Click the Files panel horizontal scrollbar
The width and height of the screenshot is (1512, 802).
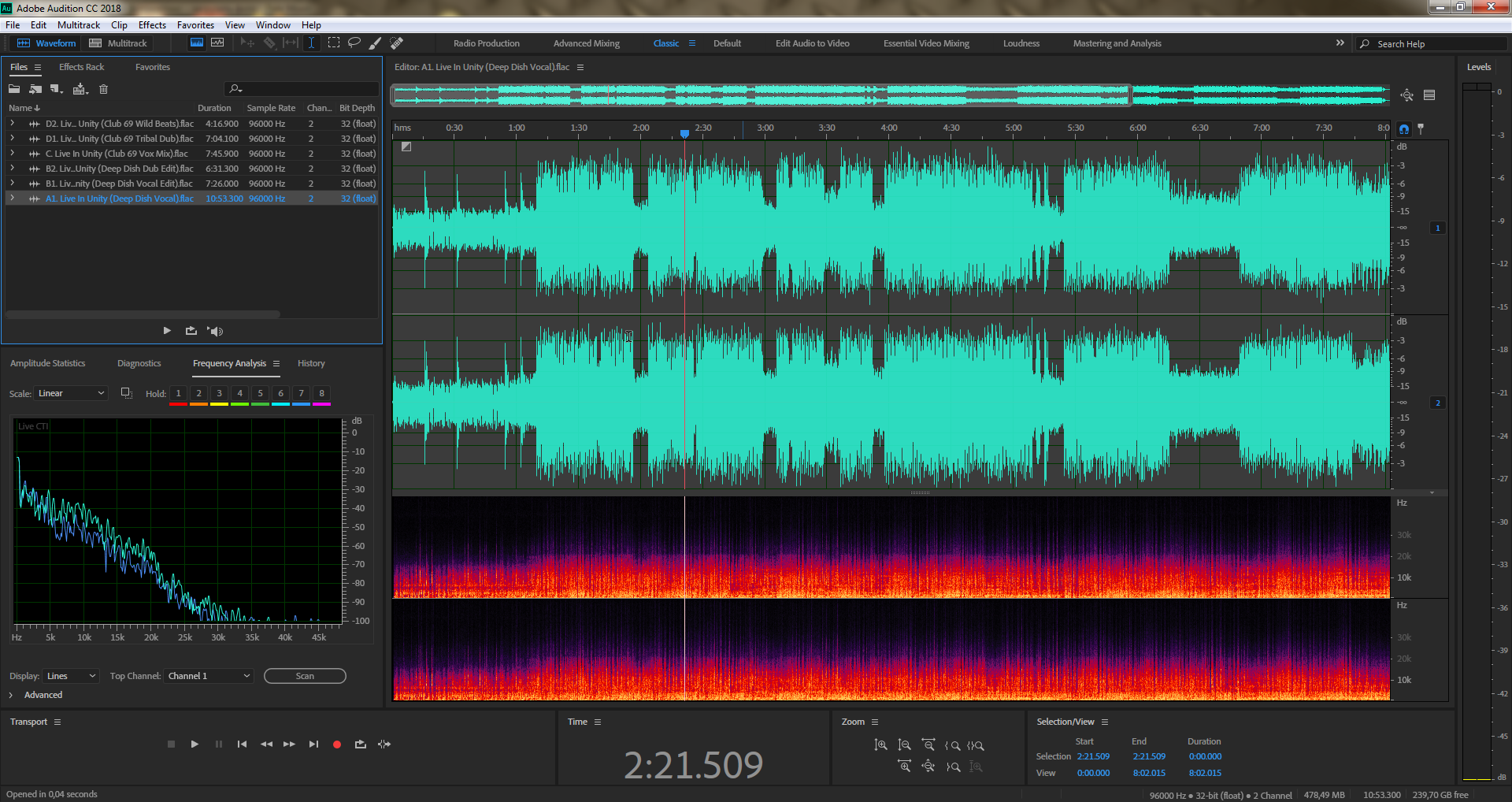pos(143,314)
